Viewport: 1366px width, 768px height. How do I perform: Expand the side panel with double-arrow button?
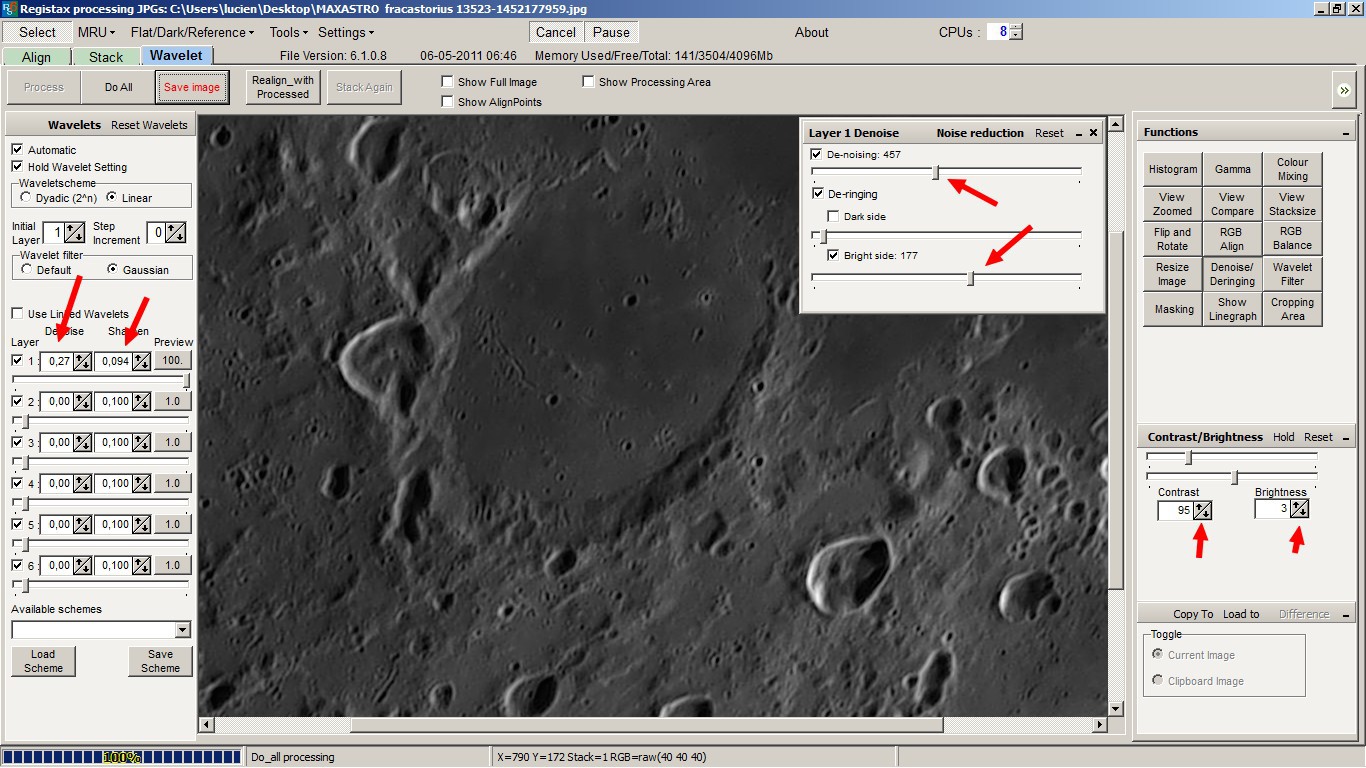1344,90
